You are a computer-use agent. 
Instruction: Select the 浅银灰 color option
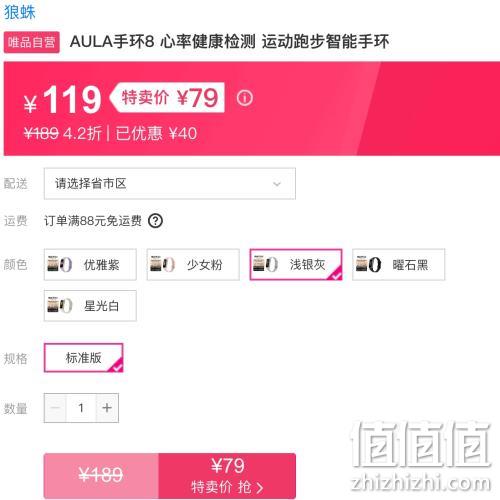coord(296,265)
